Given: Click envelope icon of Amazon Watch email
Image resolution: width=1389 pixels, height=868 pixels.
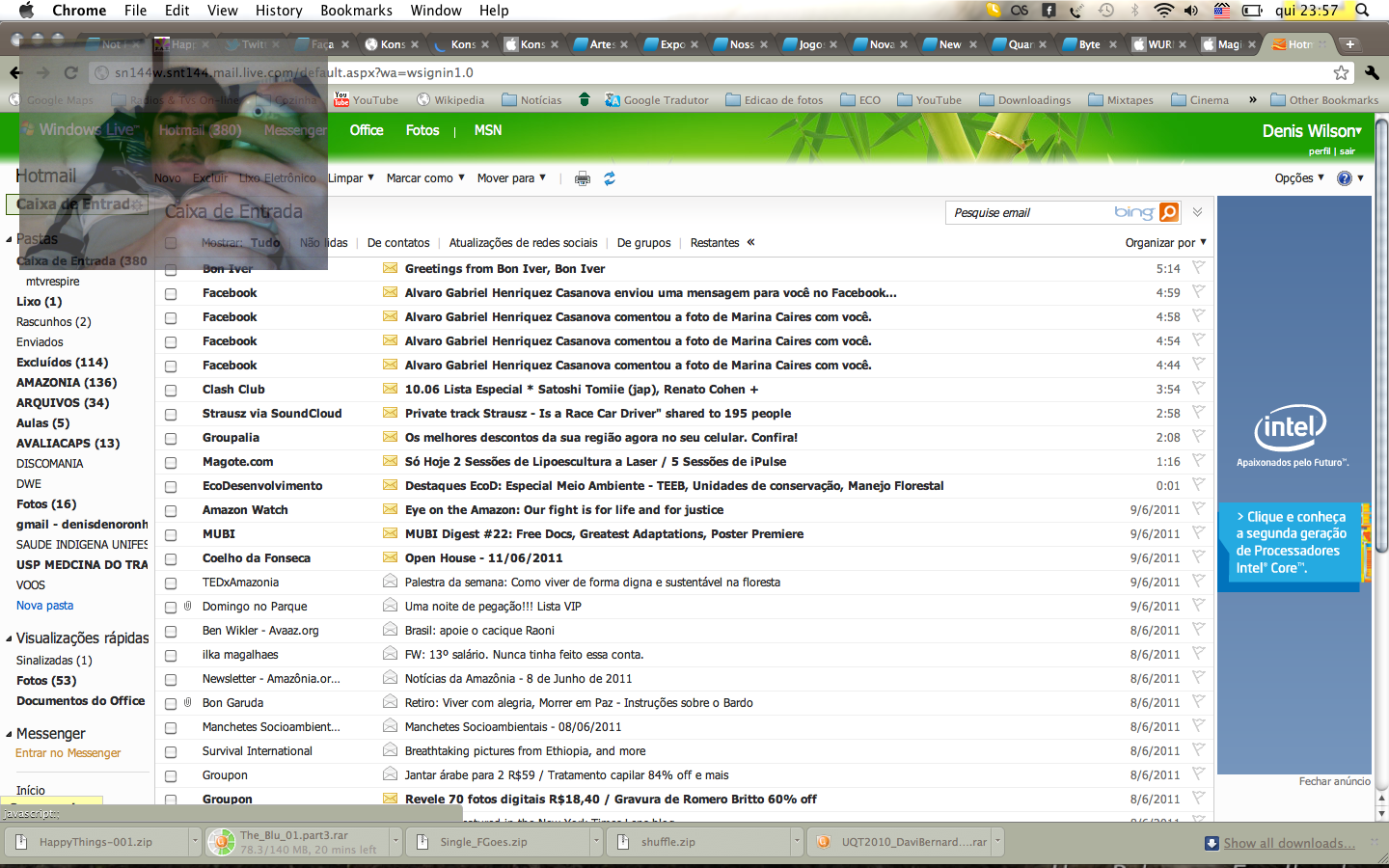Looking at the screenshot, I should [390, 509].
